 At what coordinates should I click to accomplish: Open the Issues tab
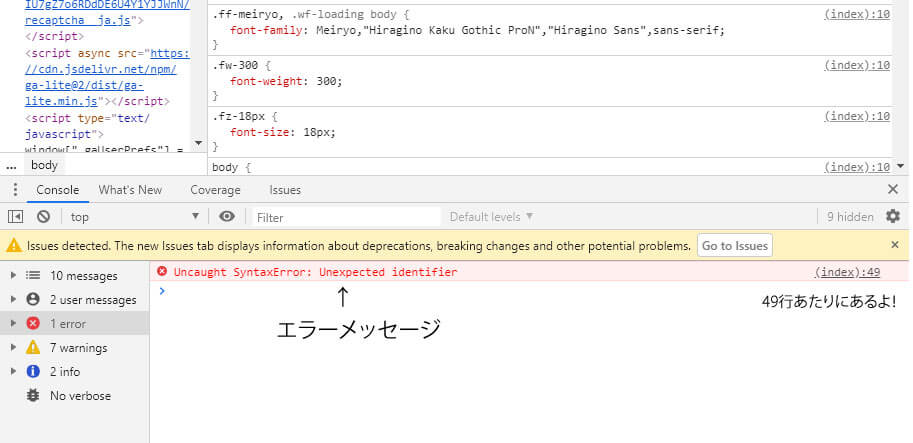(285, 190)
